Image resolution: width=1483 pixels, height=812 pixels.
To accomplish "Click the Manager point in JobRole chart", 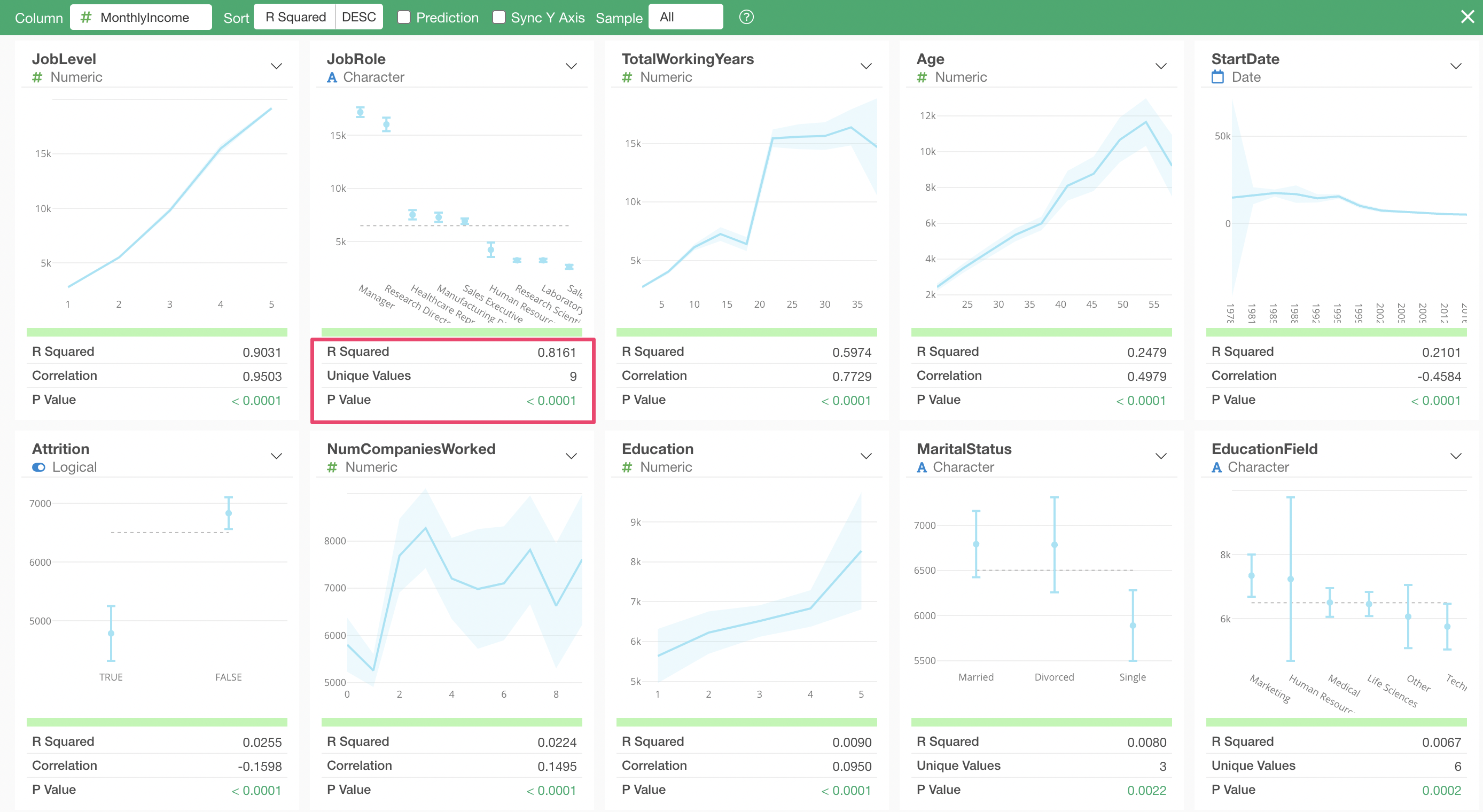I will (361, 112).
